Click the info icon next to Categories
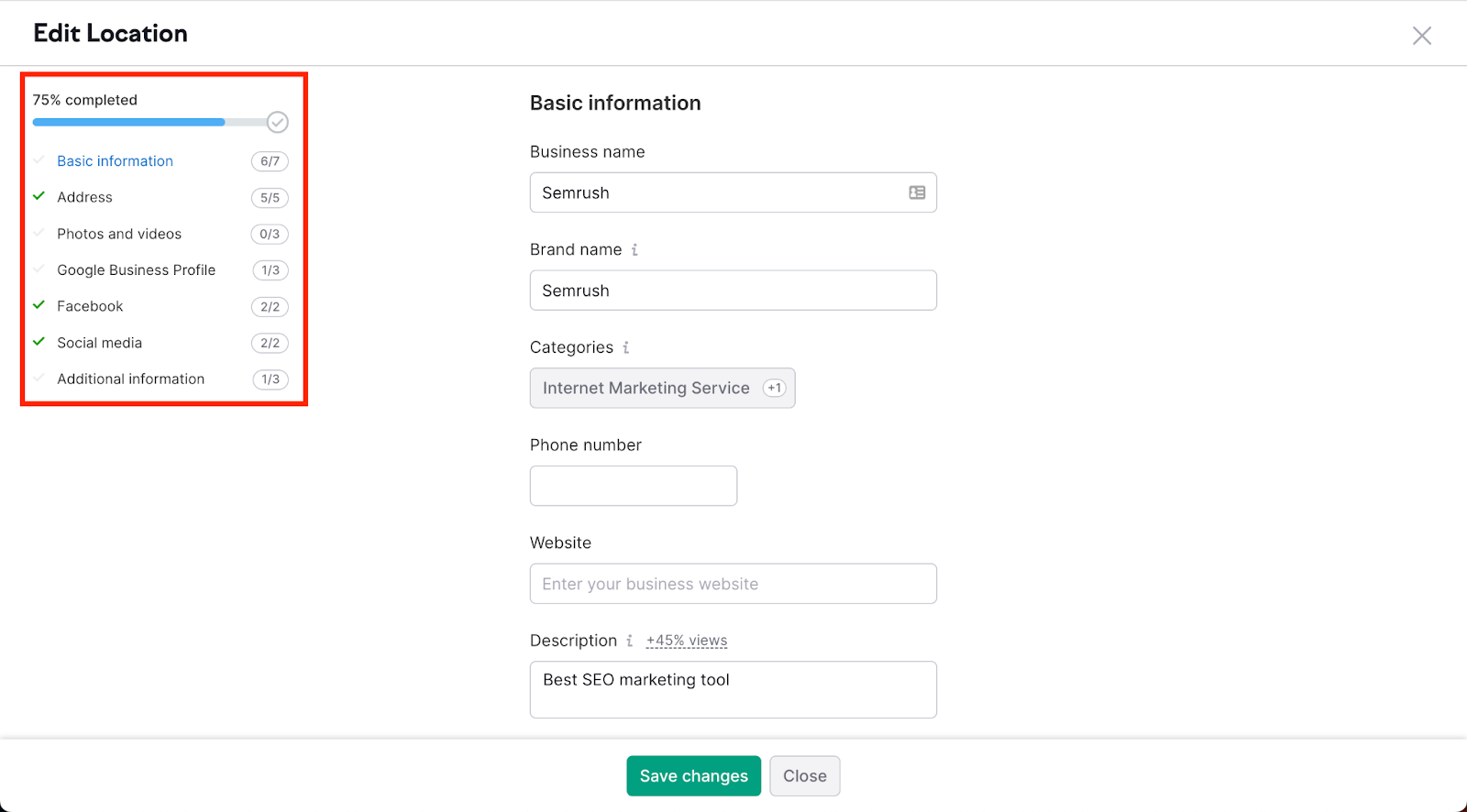The width and height of the screenshot is (1467, 812). (626, 347)
